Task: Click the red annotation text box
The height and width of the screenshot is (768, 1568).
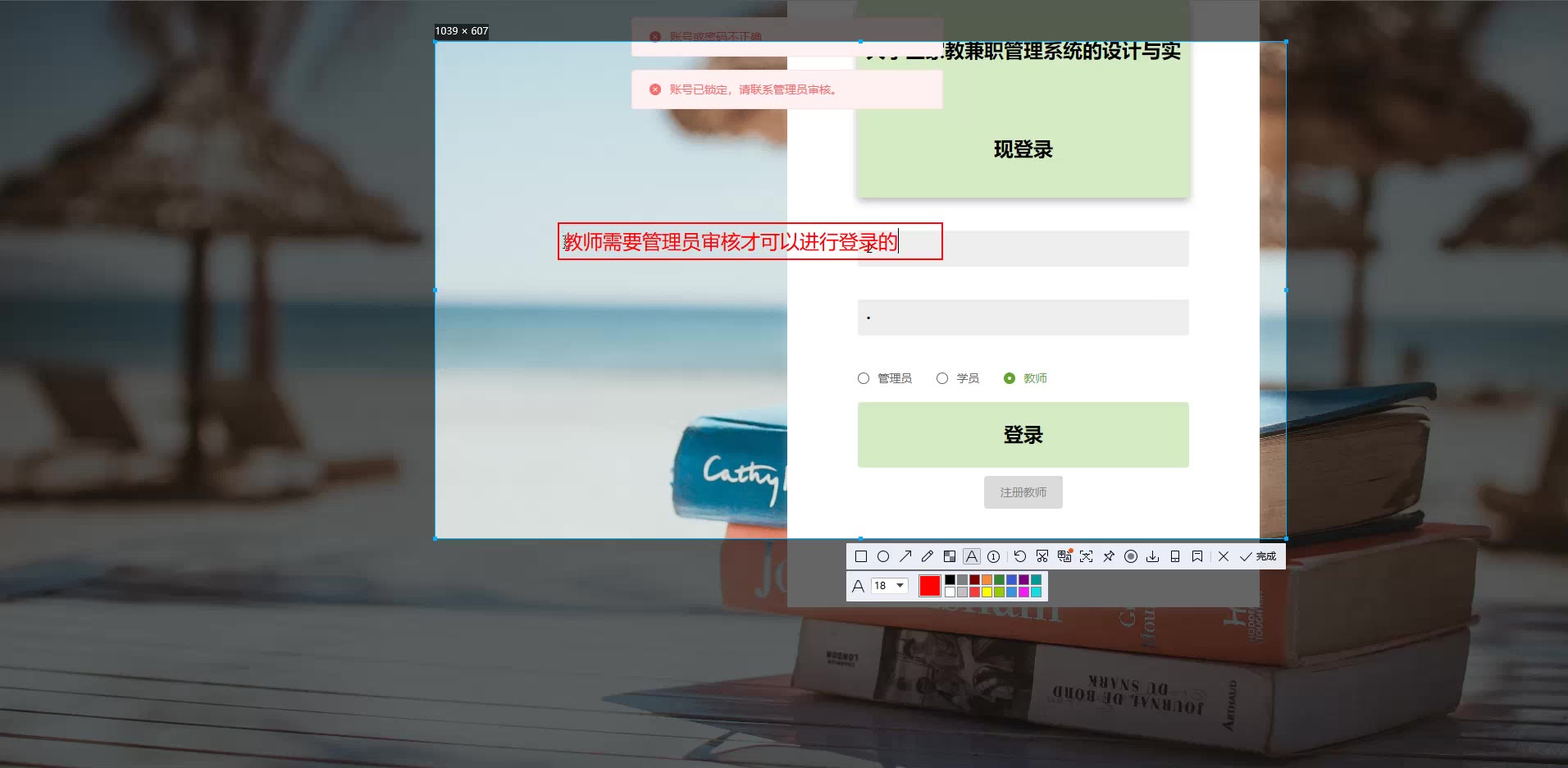Action: point(750,241)
